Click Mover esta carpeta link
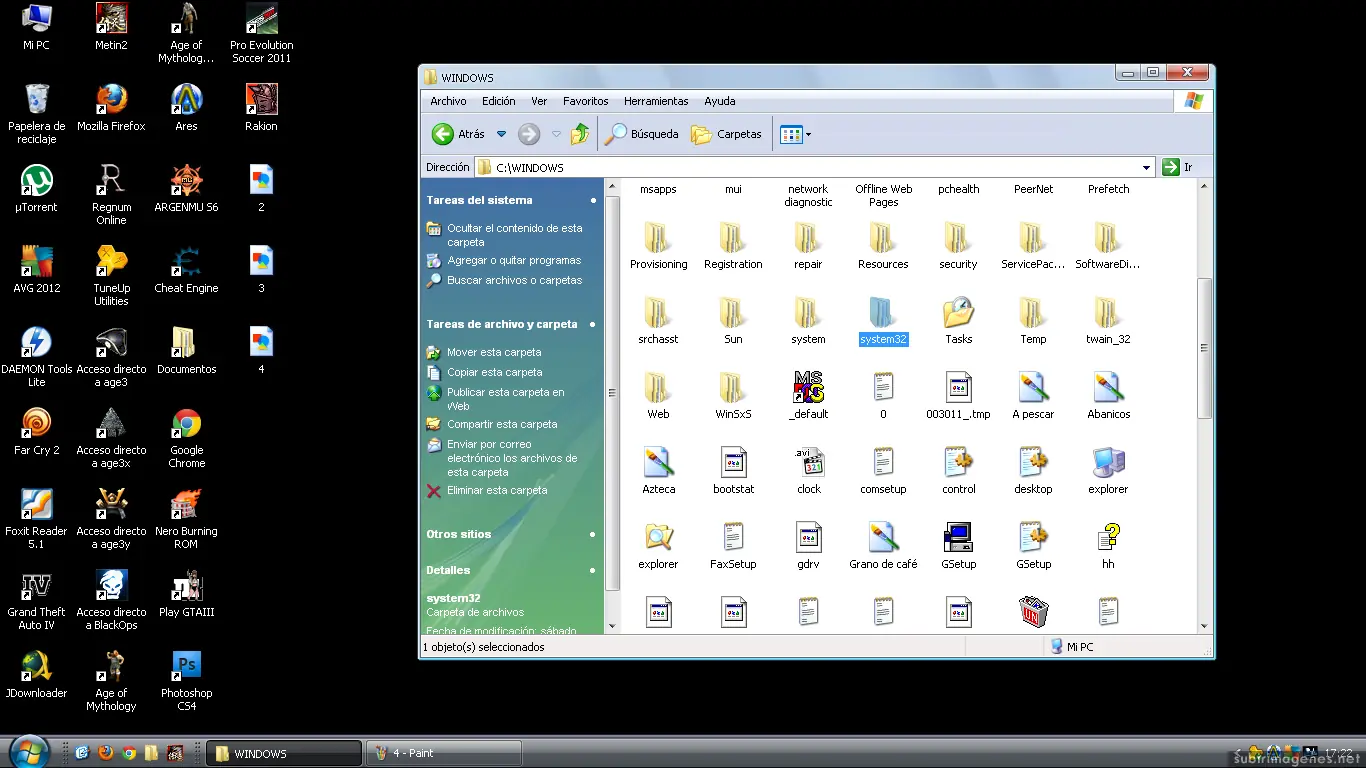 (494, 352)
